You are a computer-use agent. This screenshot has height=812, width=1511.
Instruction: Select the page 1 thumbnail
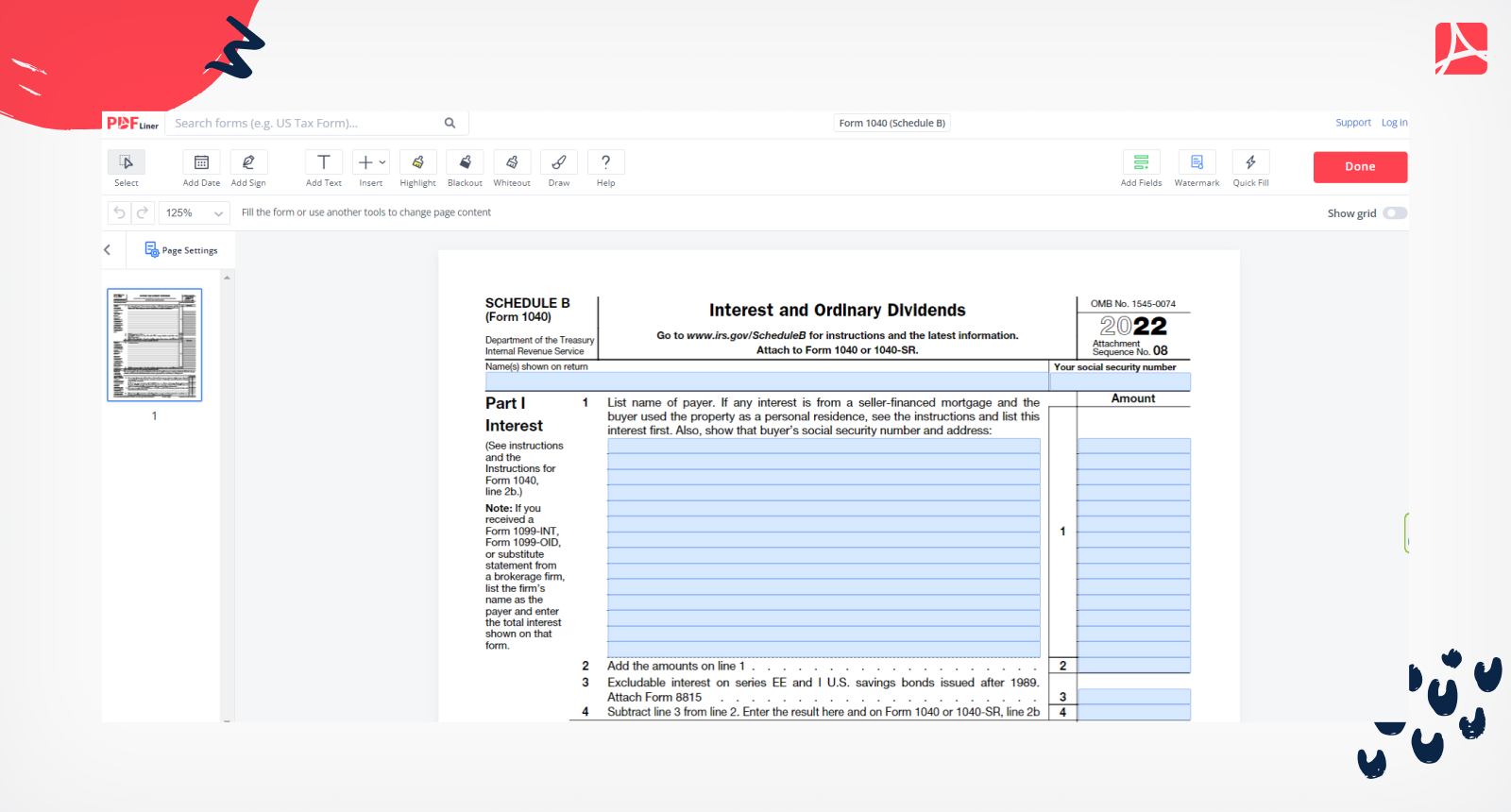pyautogui.click(x=155, y=345)
